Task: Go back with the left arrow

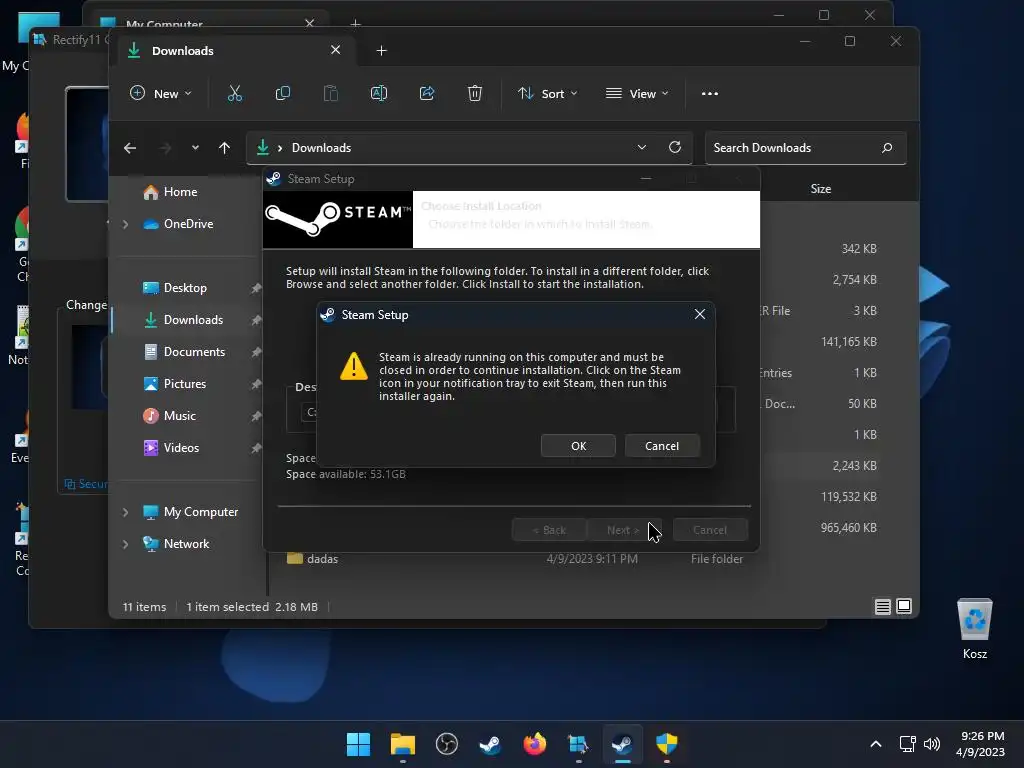Action: pos(130,148)
